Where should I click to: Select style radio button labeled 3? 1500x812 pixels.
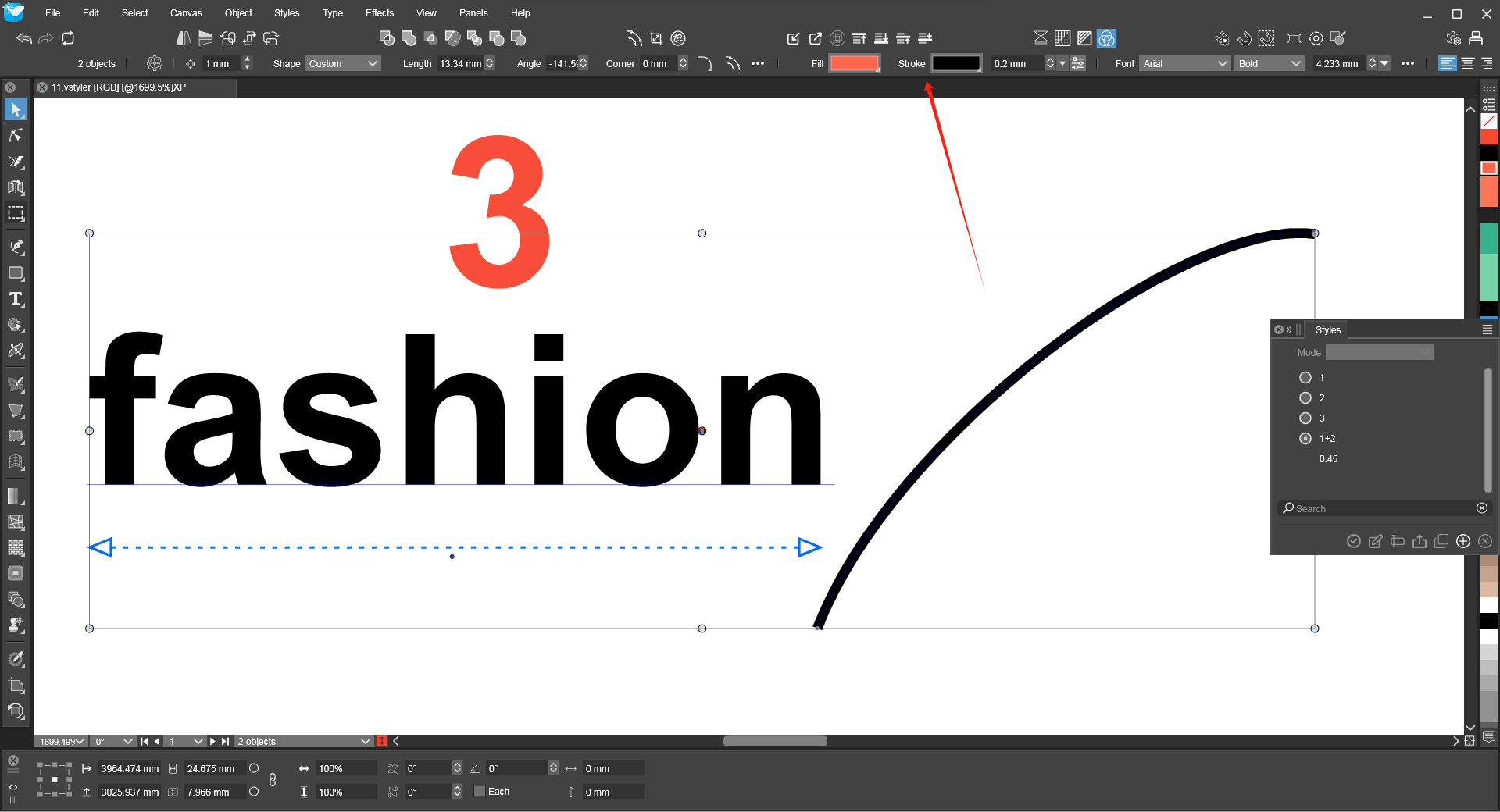tap(1305, 418)
